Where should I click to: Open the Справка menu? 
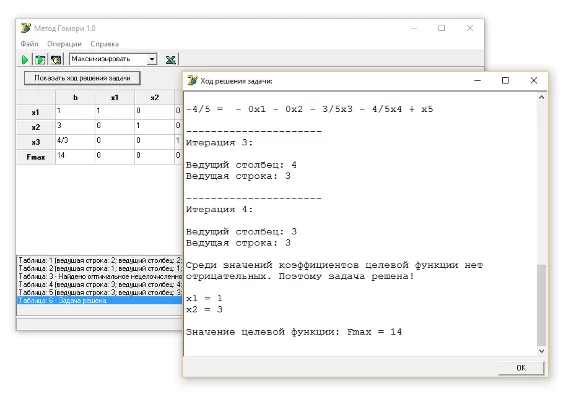coord(105,44)
